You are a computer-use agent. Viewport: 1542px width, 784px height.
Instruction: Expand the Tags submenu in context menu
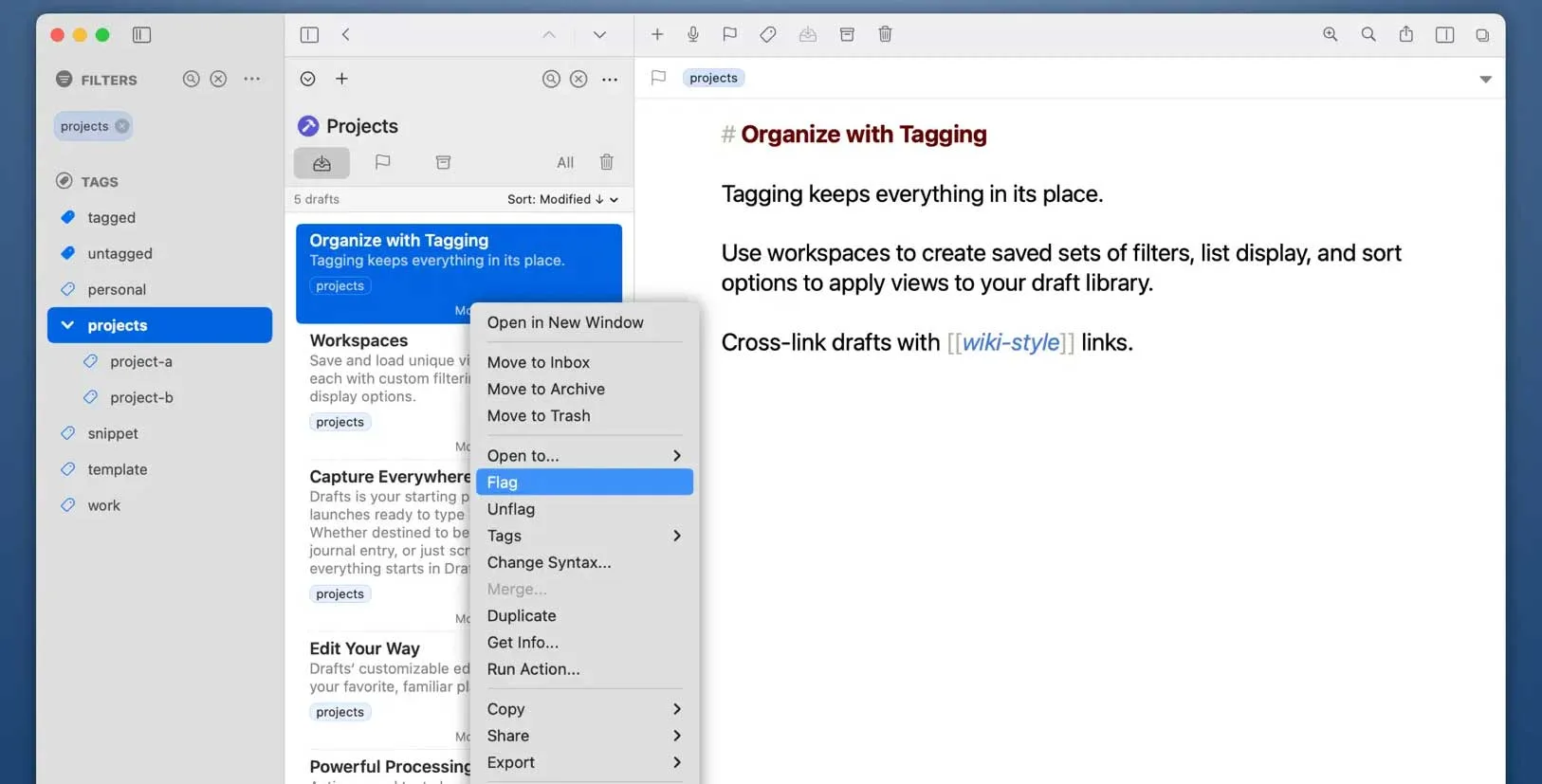click(x=583, y=536)
